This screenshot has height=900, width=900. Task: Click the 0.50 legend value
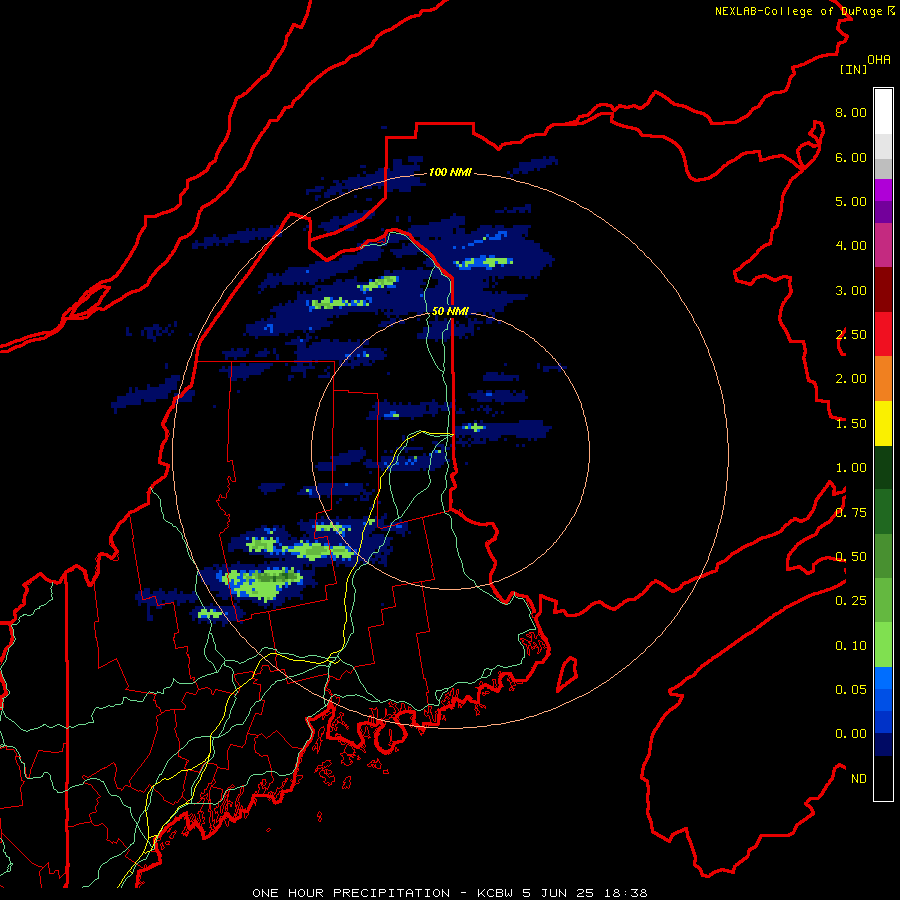click(851, 557)
